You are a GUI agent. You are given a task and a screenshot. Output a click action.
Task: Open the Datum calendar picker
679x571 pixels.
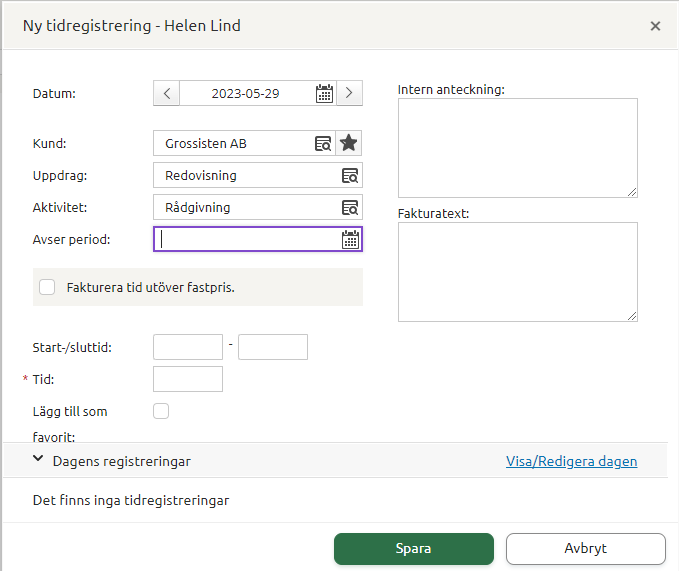pyautogui.click(x=324, y=93)
